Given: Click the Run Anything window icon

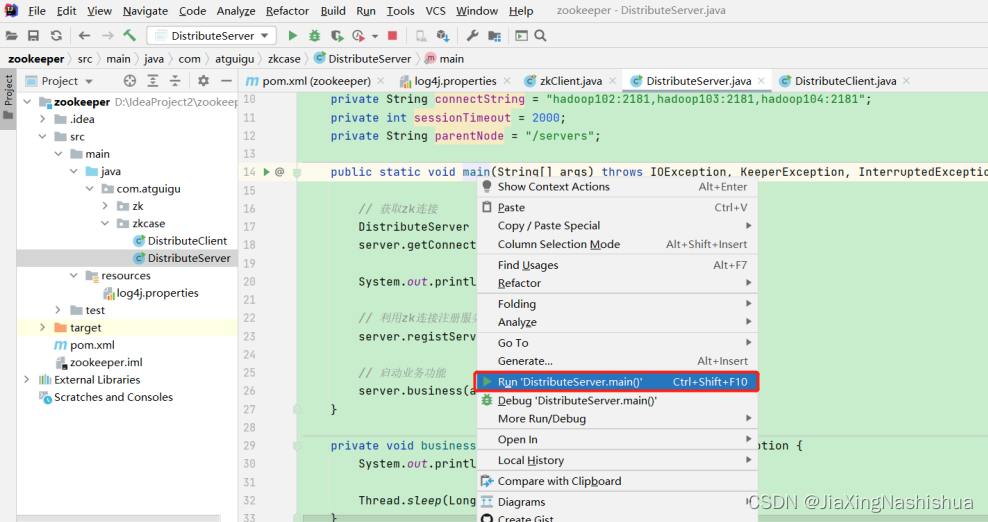Looking at the screenshot, I should [x=522, y=36].
